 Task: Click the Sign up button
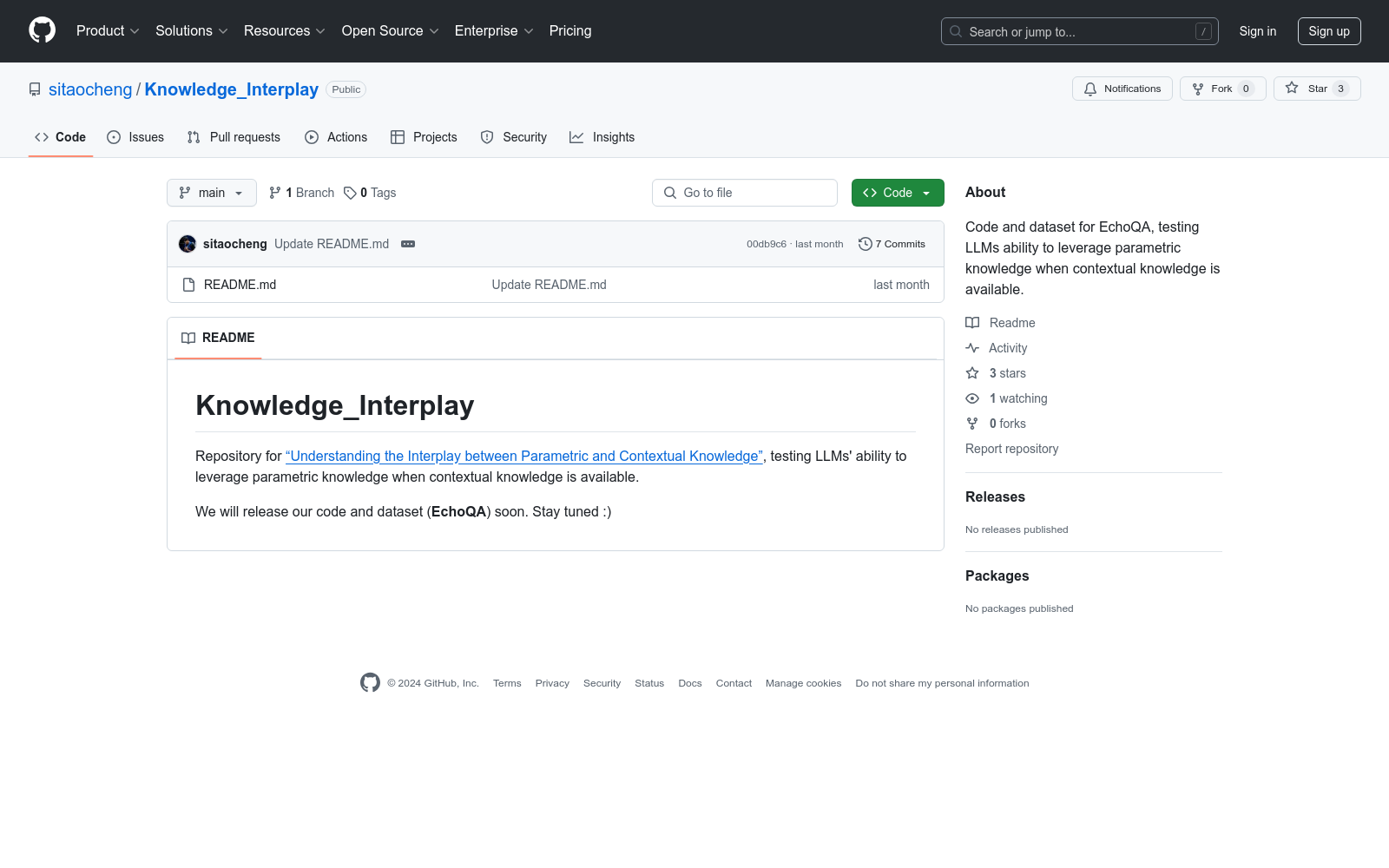1329,31
